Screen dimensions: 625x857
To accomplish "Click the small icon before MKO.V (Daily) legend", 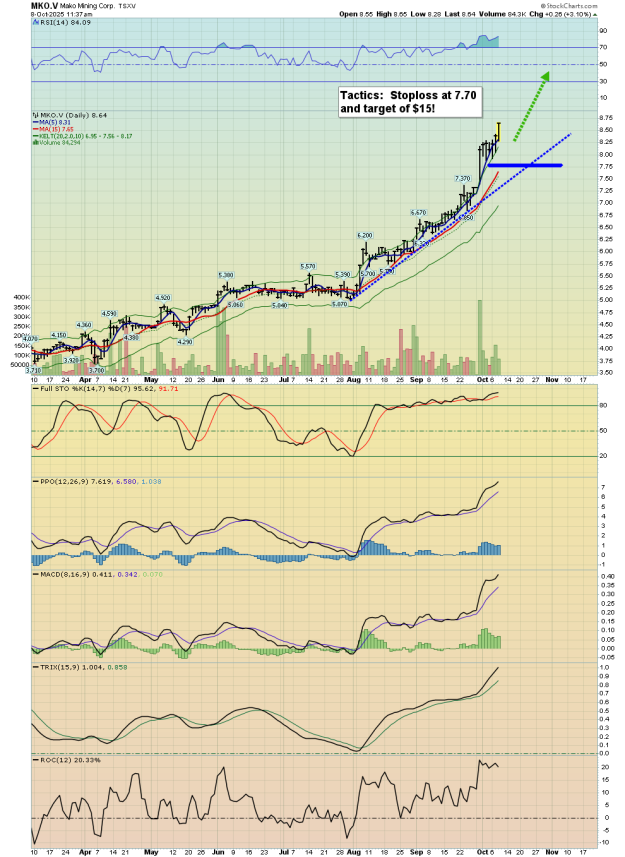I will click(x=34, y=115).
